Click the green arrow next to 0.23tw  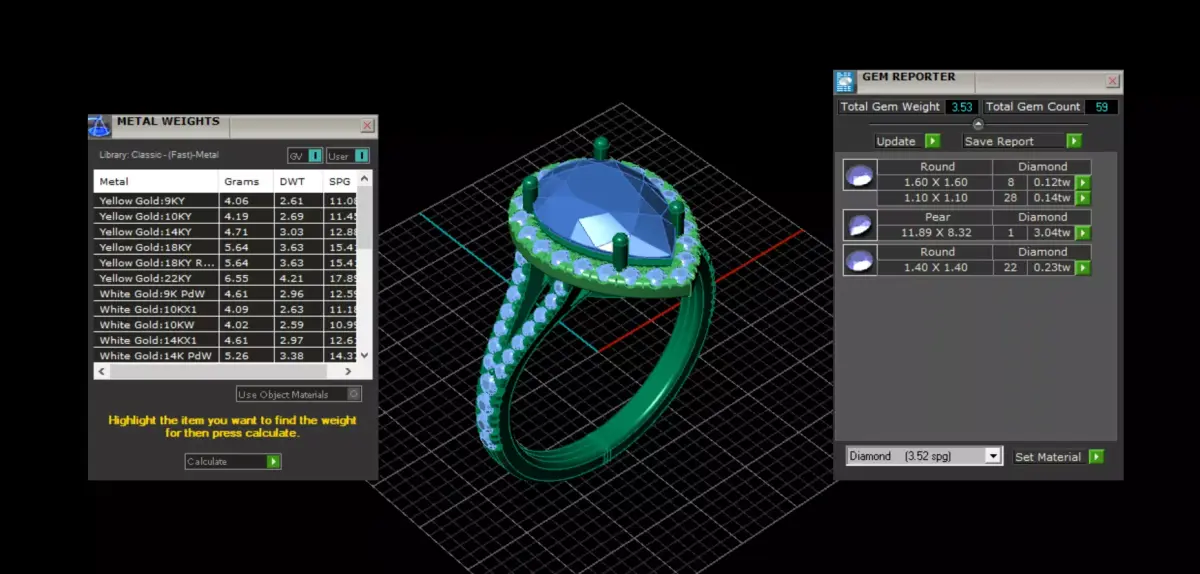(x=1082, y=268)
